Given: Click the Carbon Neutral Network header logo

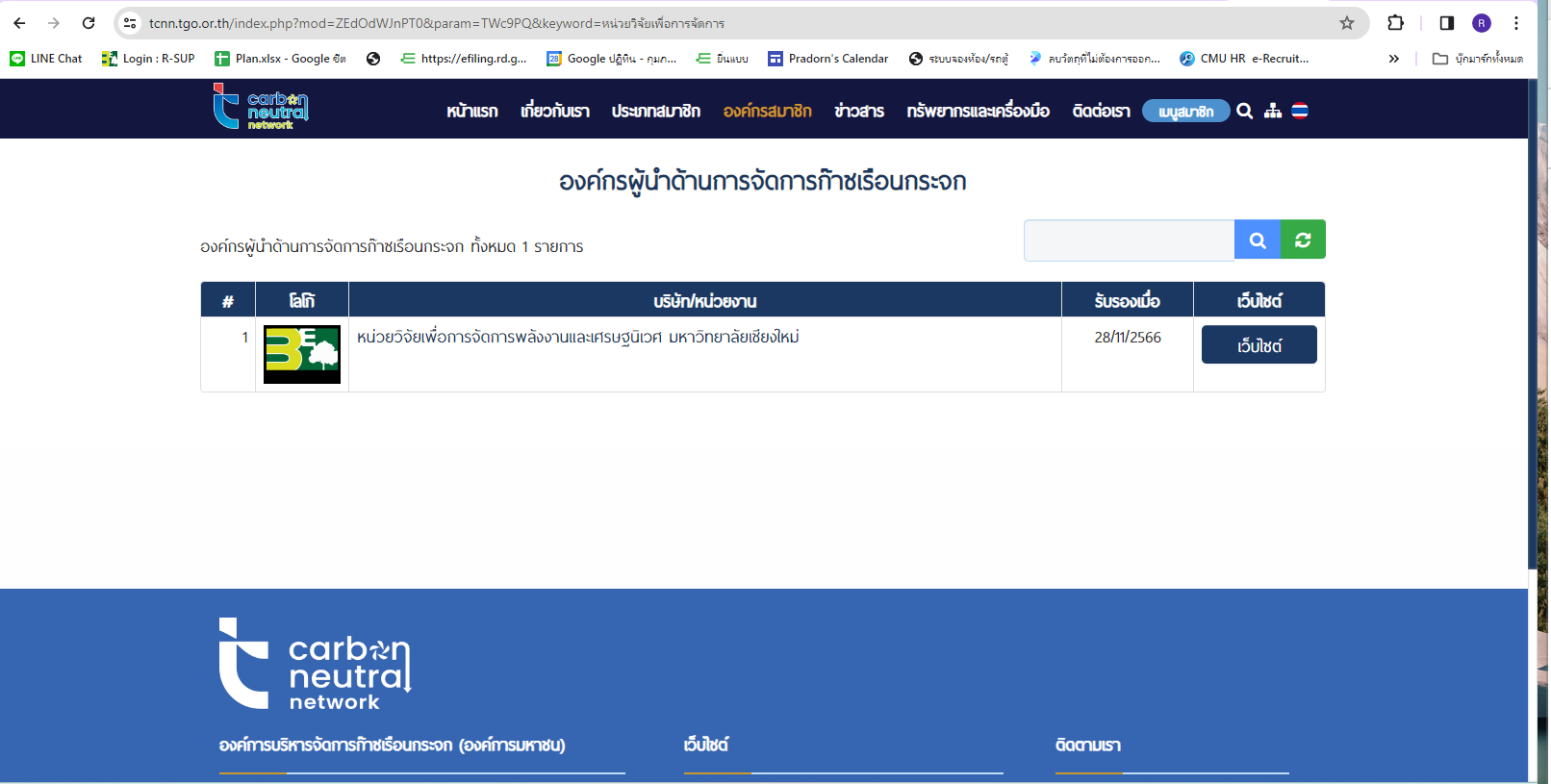Looking at the screenshot, I should tap(261, 107).
